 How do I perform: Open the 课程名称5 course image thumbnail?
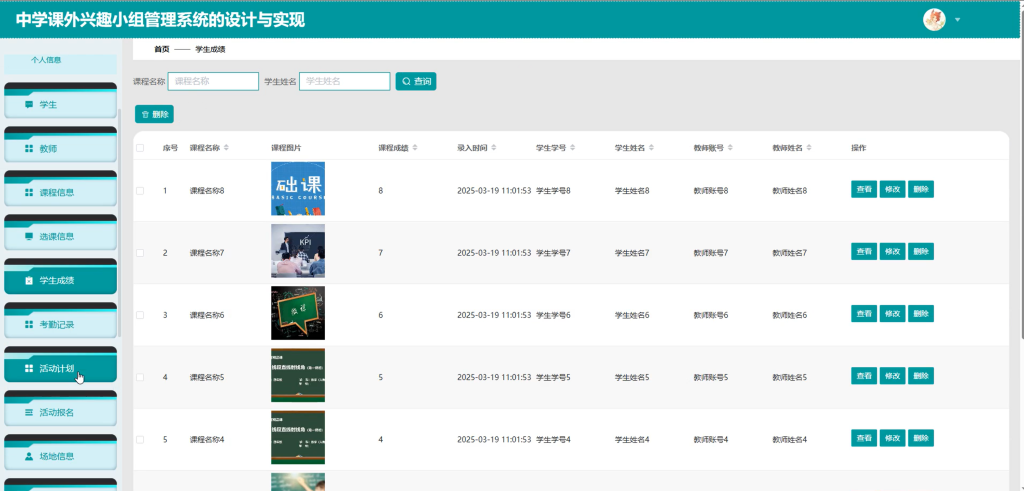(x=298, y=375)
